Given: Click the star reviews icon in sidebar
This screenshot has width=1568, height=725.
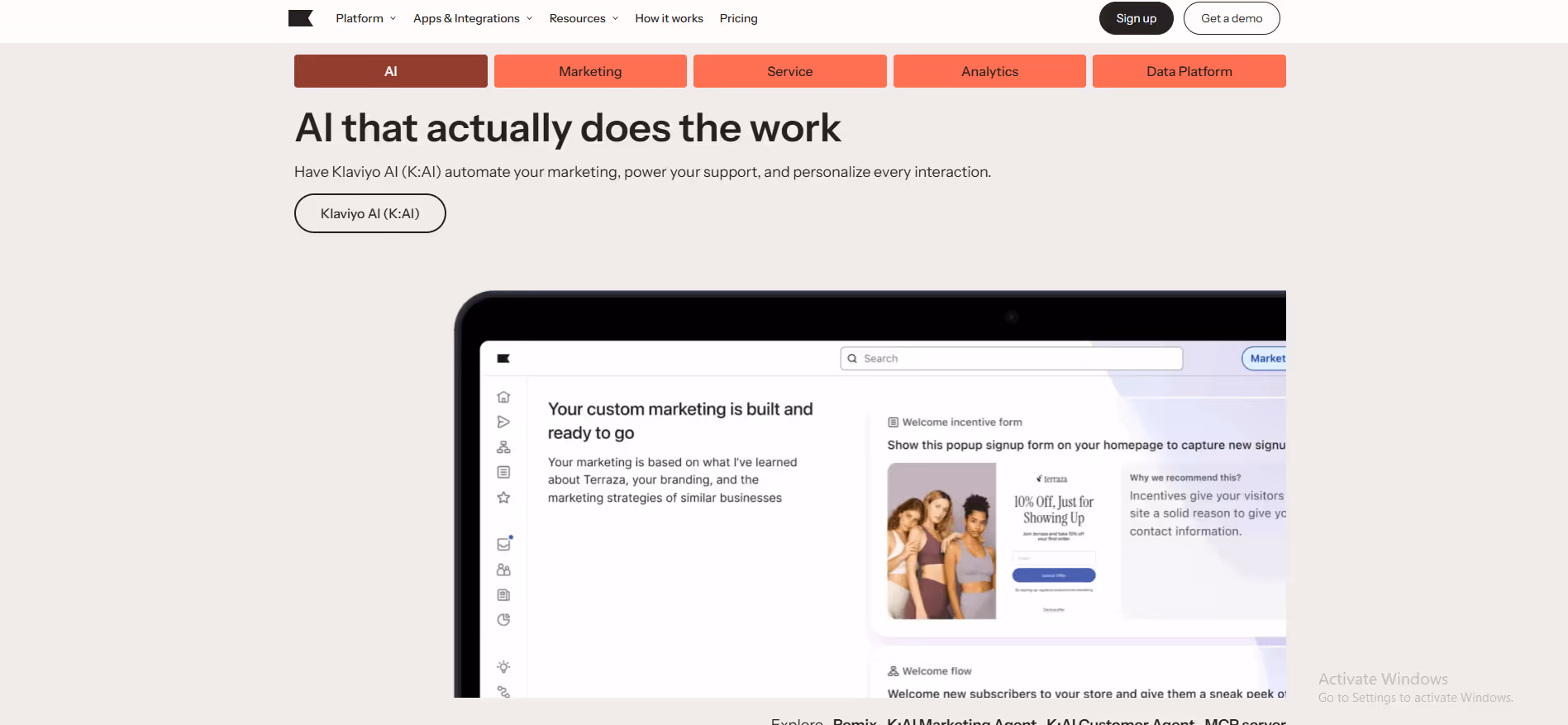Looking at the screenshot, I should 503,498.
